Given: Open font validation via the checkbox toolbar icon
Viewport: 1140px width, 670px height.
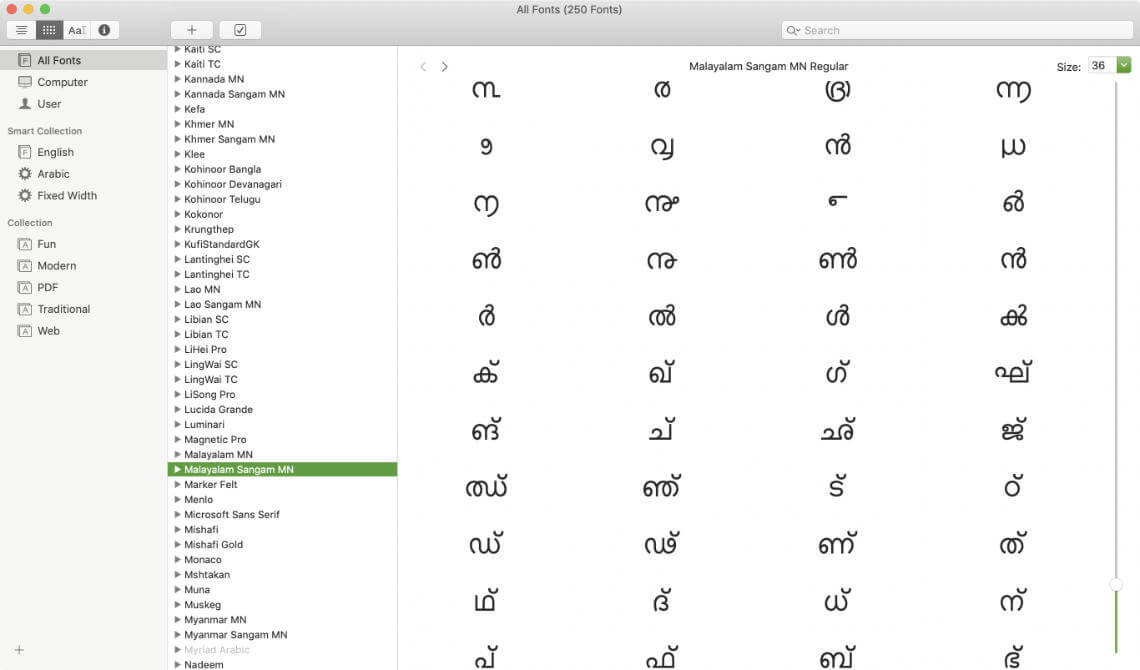Looking at the screenshot, I should [240, 29].
